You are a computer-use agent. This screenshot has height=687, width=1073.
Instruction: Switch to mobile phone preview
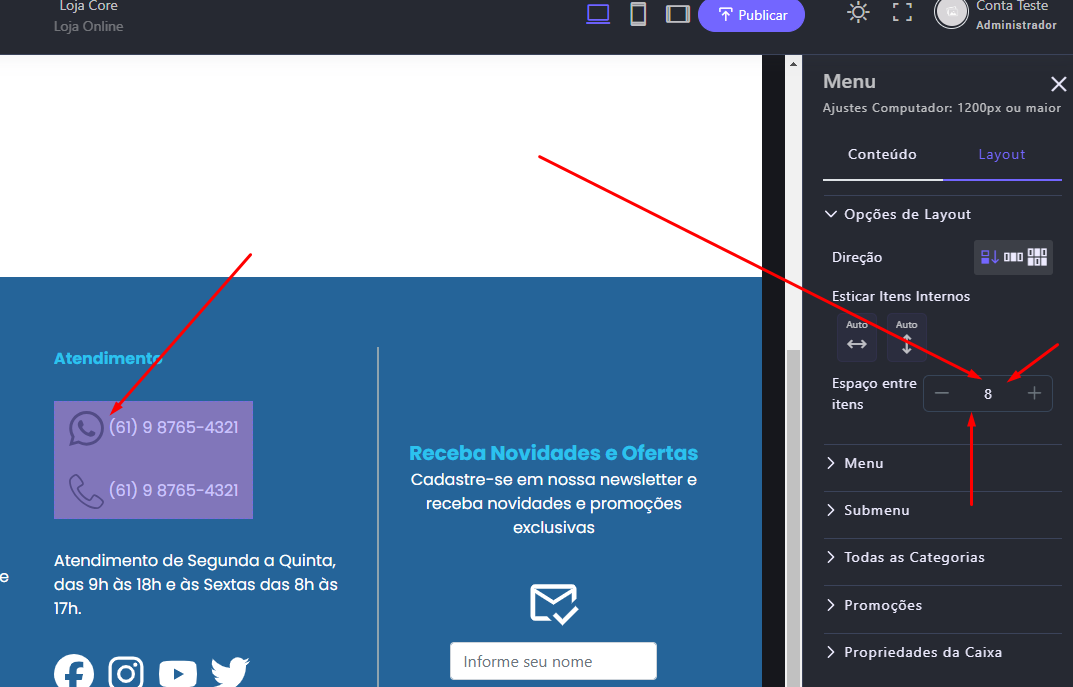[x=637, y=14]
